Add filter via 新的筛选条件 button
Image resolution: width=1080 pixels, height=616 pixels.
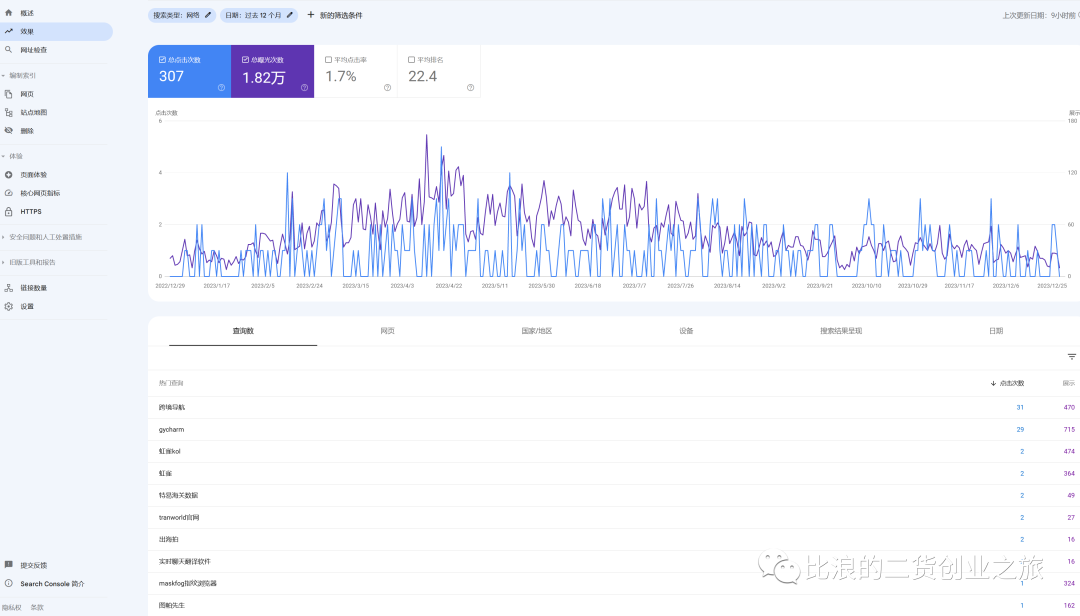tap(334, 15)
